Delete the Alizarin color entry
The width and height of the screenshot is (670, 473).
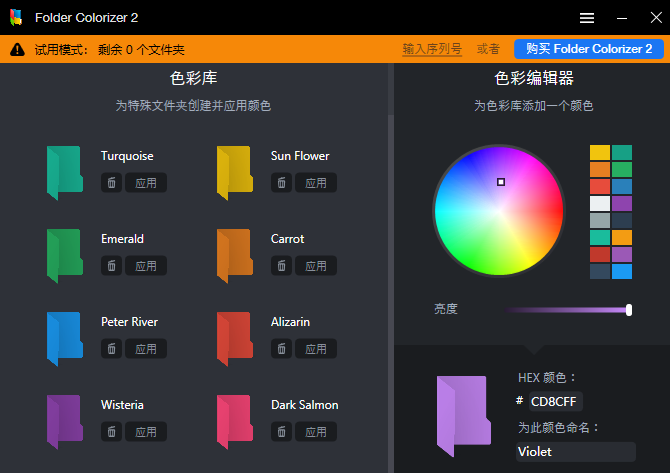[x=281, y=349]
